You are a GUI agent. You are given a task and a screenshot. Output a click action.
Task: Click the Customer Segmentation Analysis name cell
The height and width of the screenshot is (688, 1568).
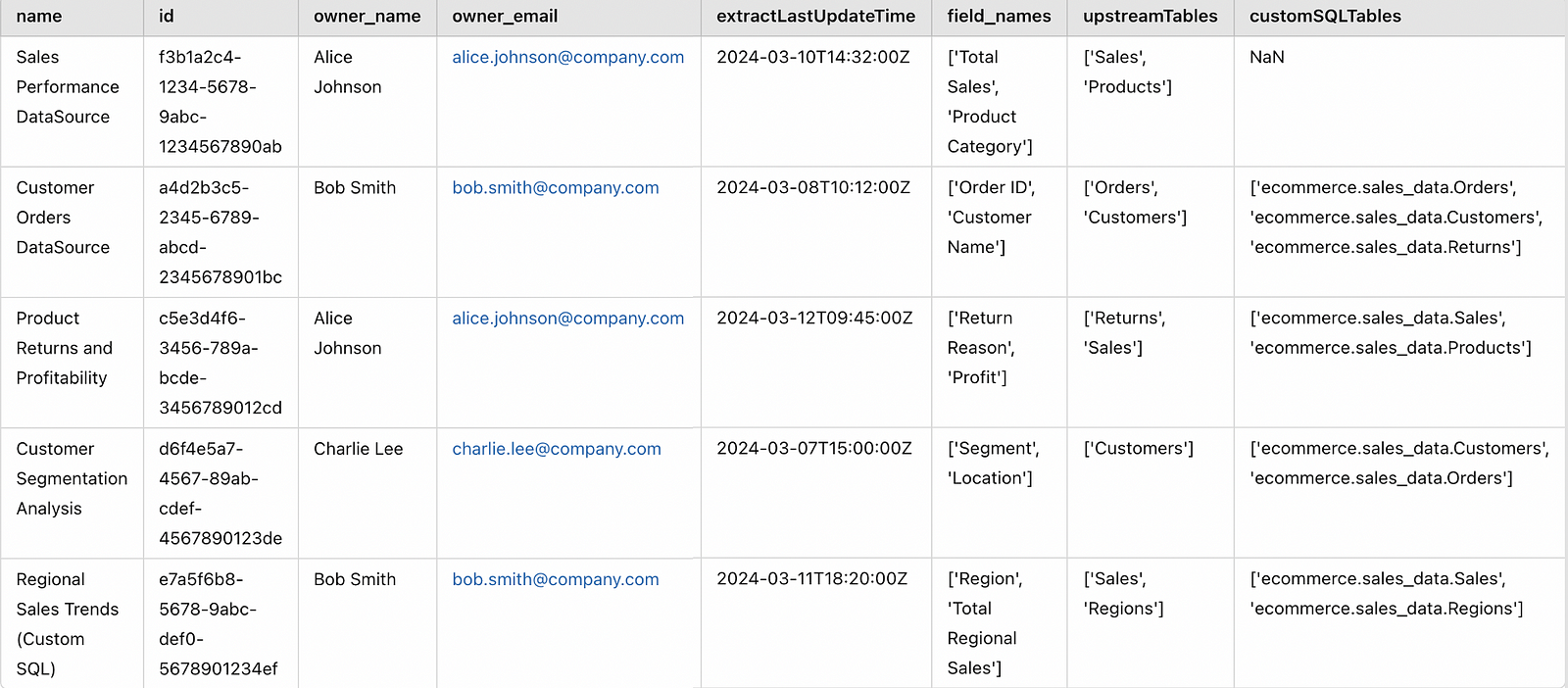click(72, 478)
